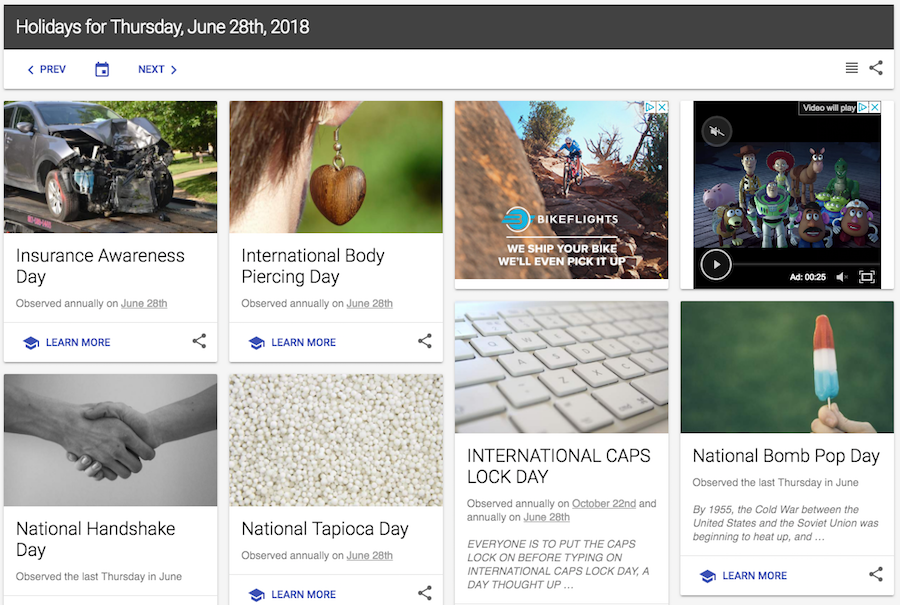Share the Insurance Awareness Day card
The image size is (900, 605).
(199, 341)
